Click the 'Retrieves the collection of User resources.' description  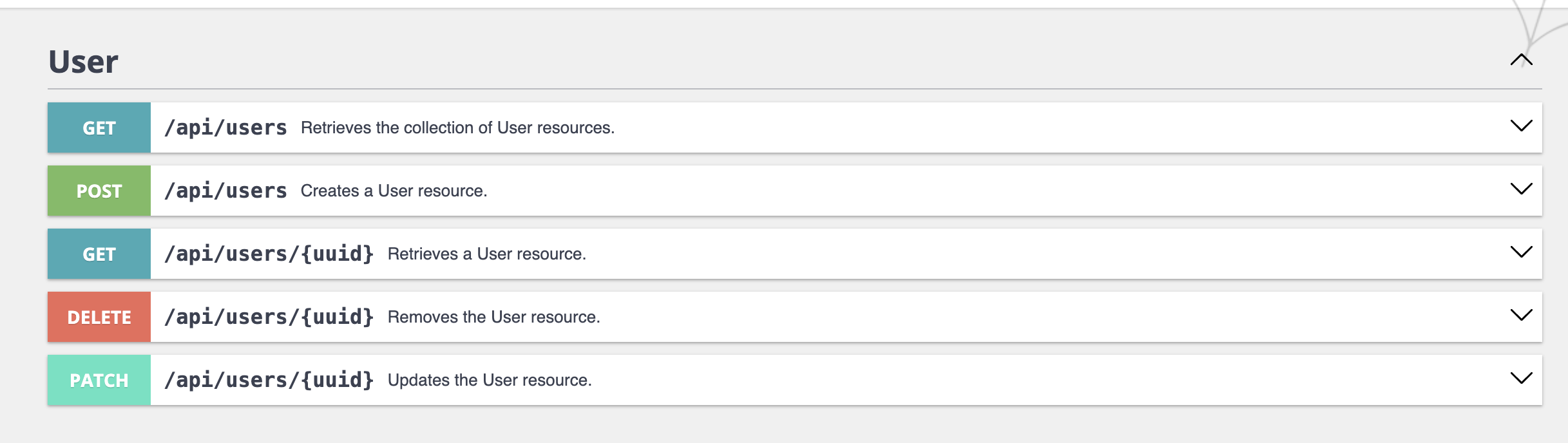[x=457, y=127]
